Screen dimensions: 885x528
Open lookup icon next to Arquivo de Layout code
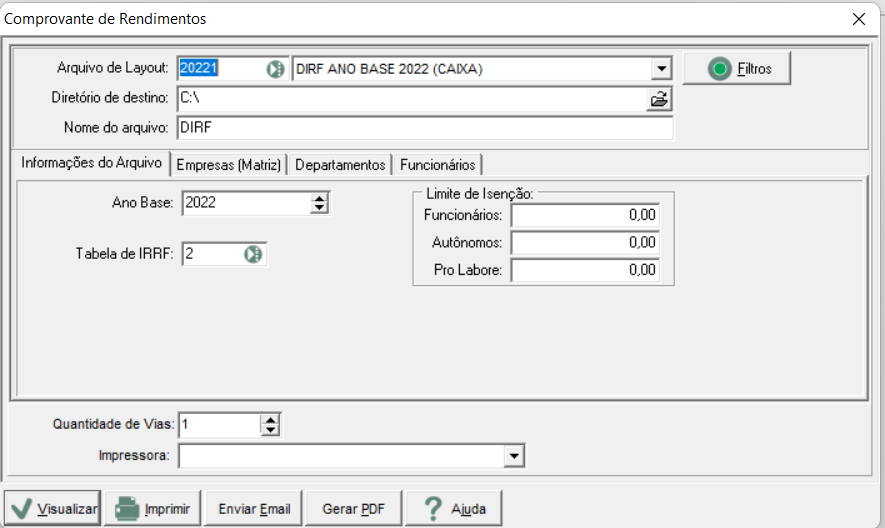275,69
